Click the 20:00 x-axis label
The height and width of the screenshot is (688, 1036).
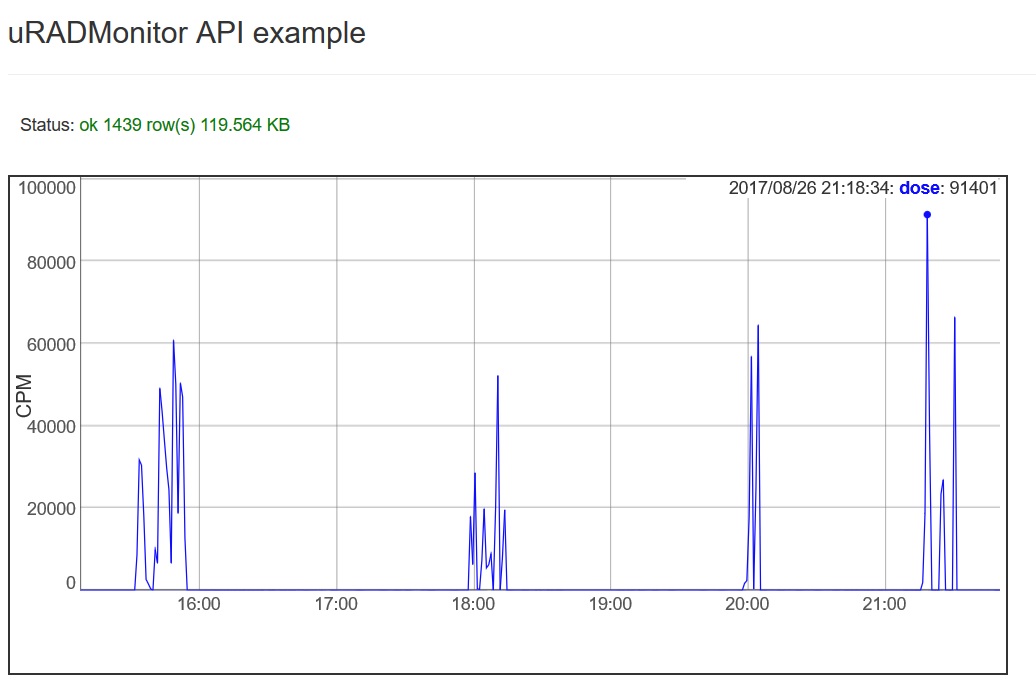click(747, 604)
